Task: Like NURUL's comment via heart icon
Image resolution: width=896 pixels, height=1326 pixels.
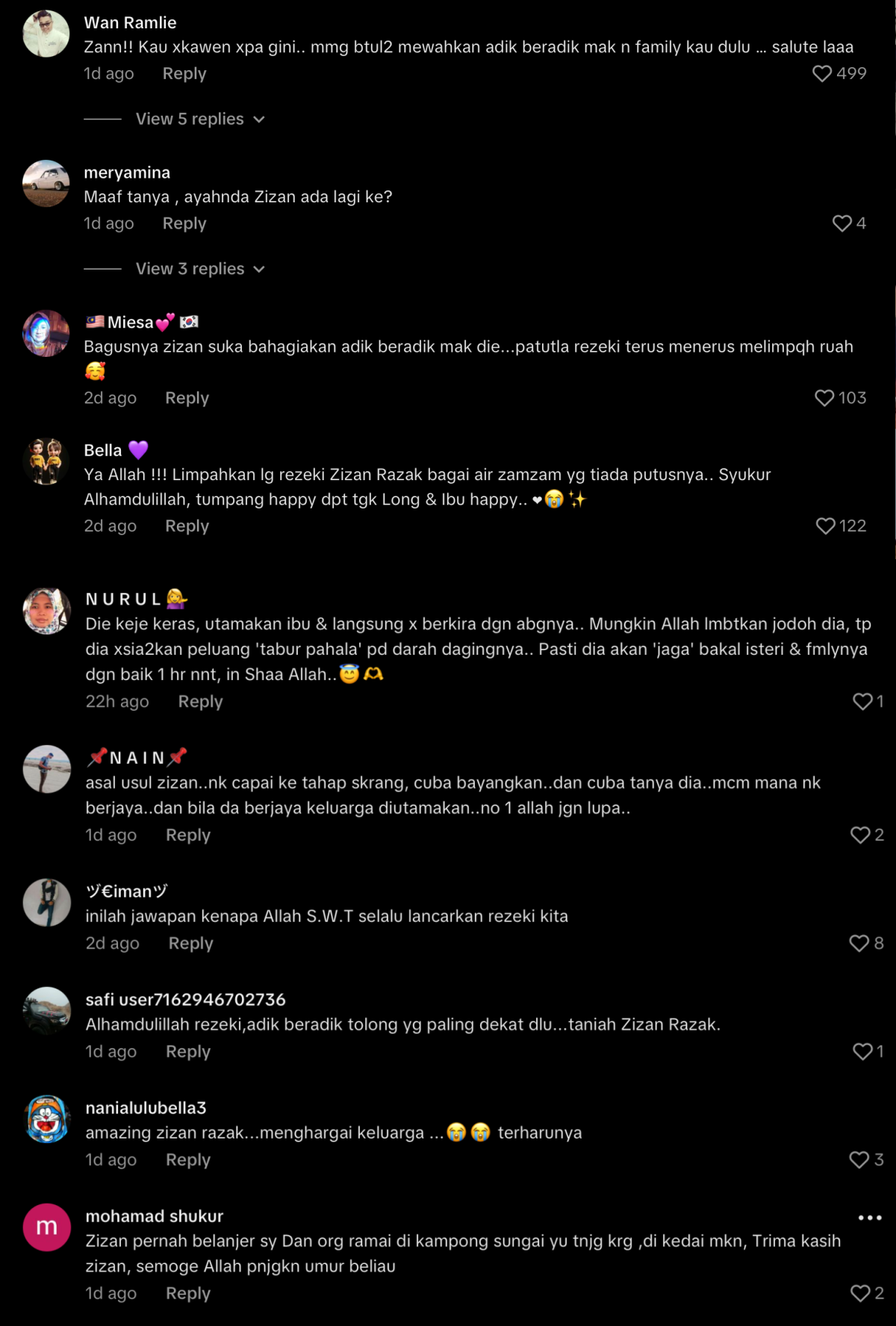Action: [862, 702]
